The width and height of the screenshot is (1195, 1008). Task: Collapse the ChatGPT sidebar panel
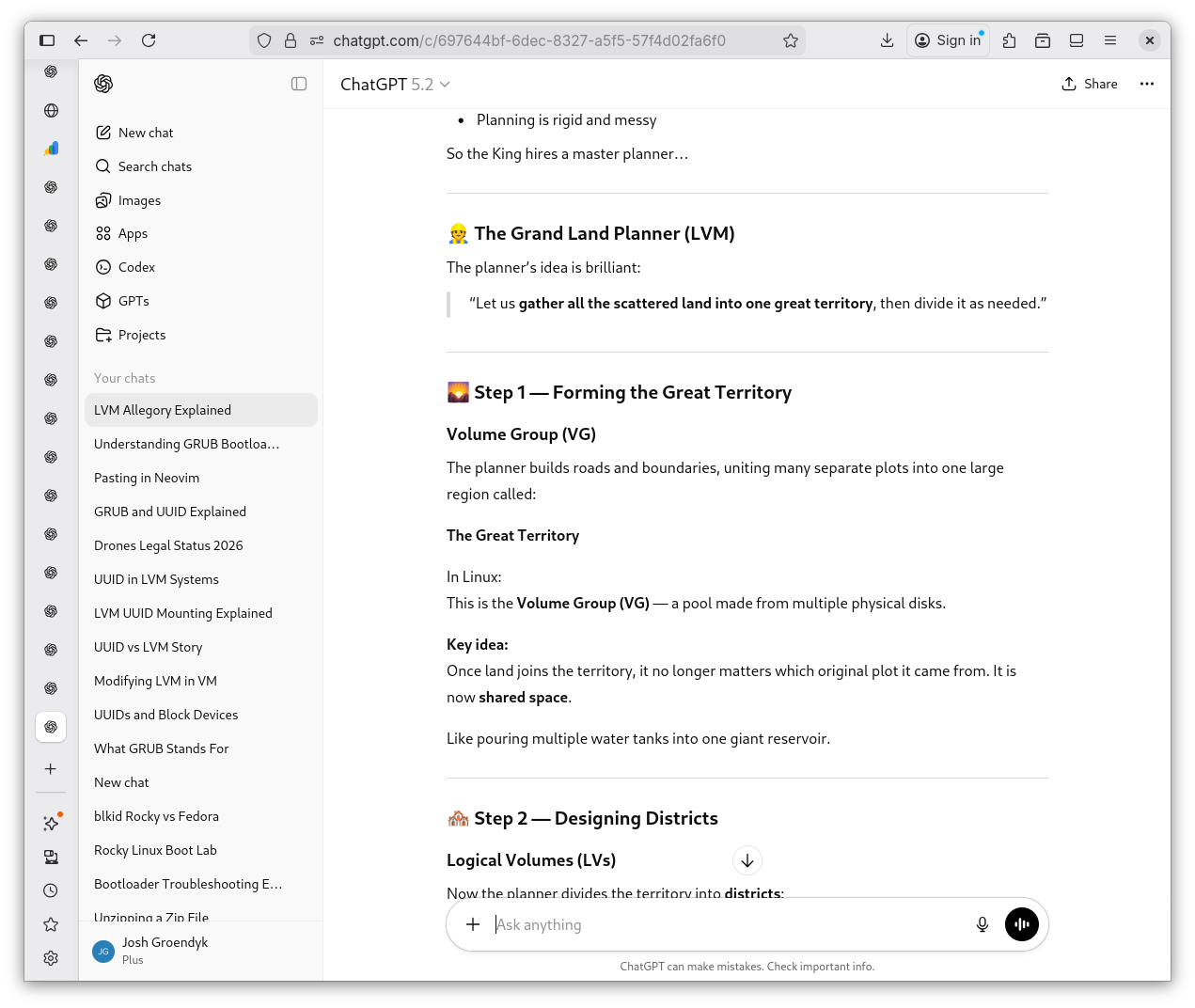(x=299, y=84)
